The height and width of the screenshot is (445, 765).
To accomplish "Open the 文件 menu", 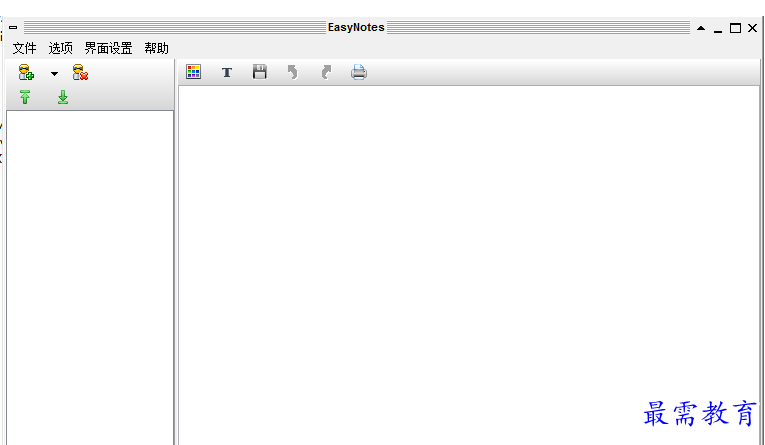I will (24, 48).
